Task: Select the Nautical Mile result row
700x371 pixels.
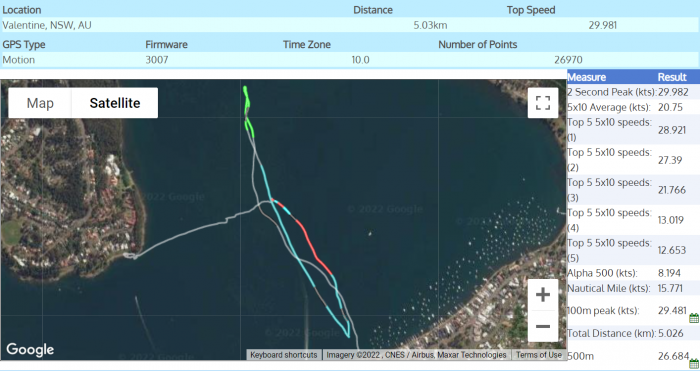Action: pyautogui.click(x=633, y=288)
